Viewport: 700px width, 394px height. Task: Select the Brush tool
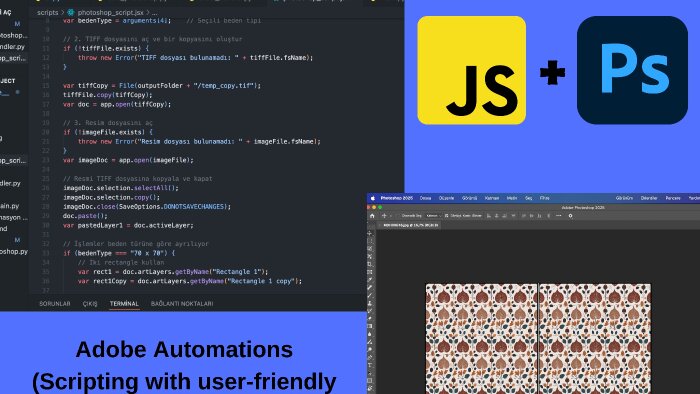tap(370, 295)
